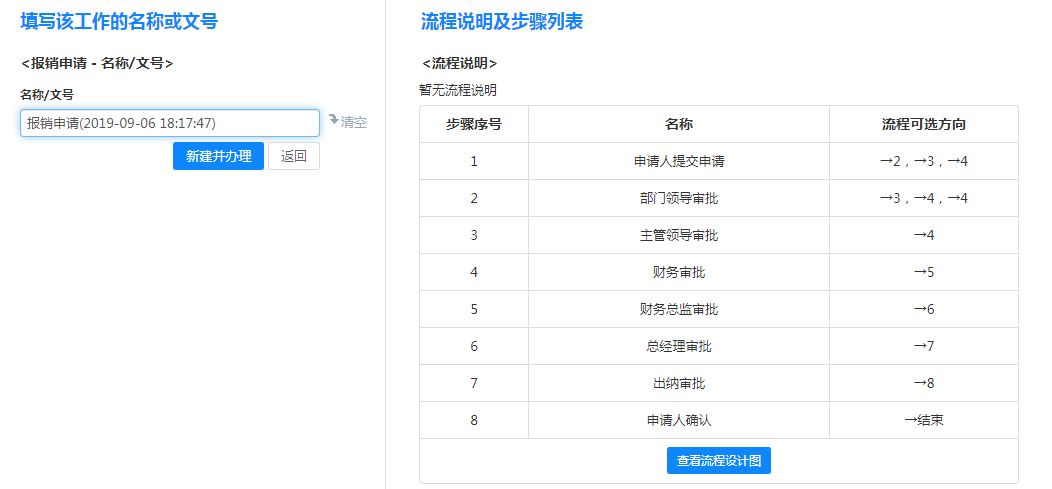The image size is (1052, 489).
Task: Click the 名称 column header in table
Action: click(x=679, y=125)
